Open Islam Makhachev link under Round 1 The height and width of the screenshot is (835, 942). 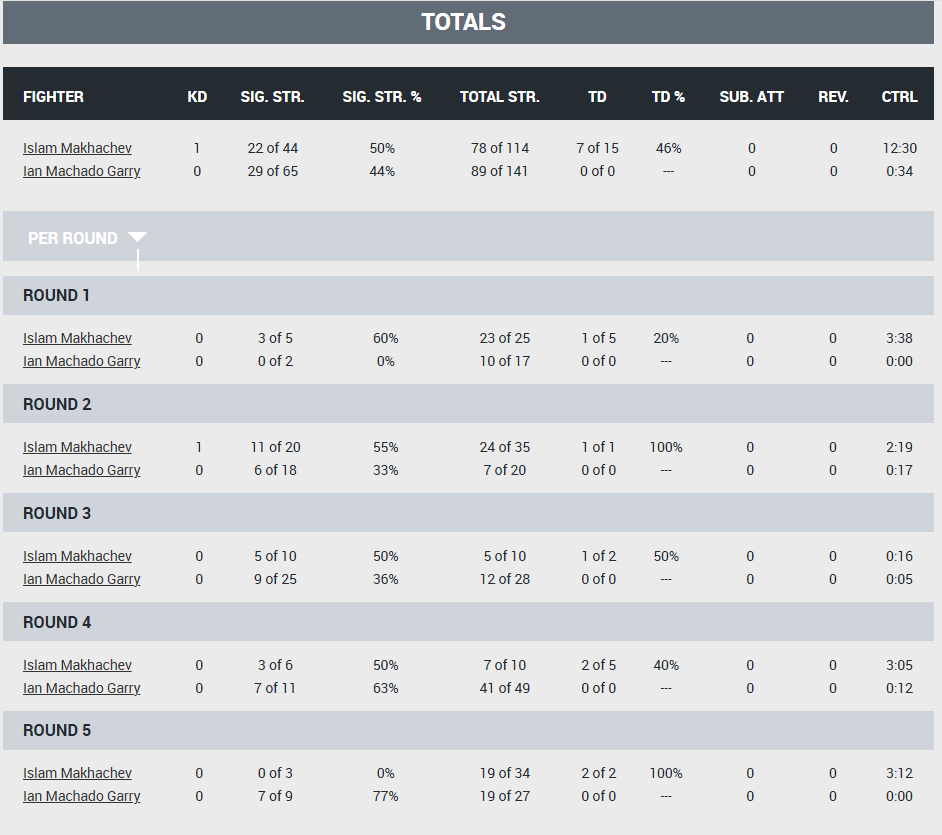[77, 338]
